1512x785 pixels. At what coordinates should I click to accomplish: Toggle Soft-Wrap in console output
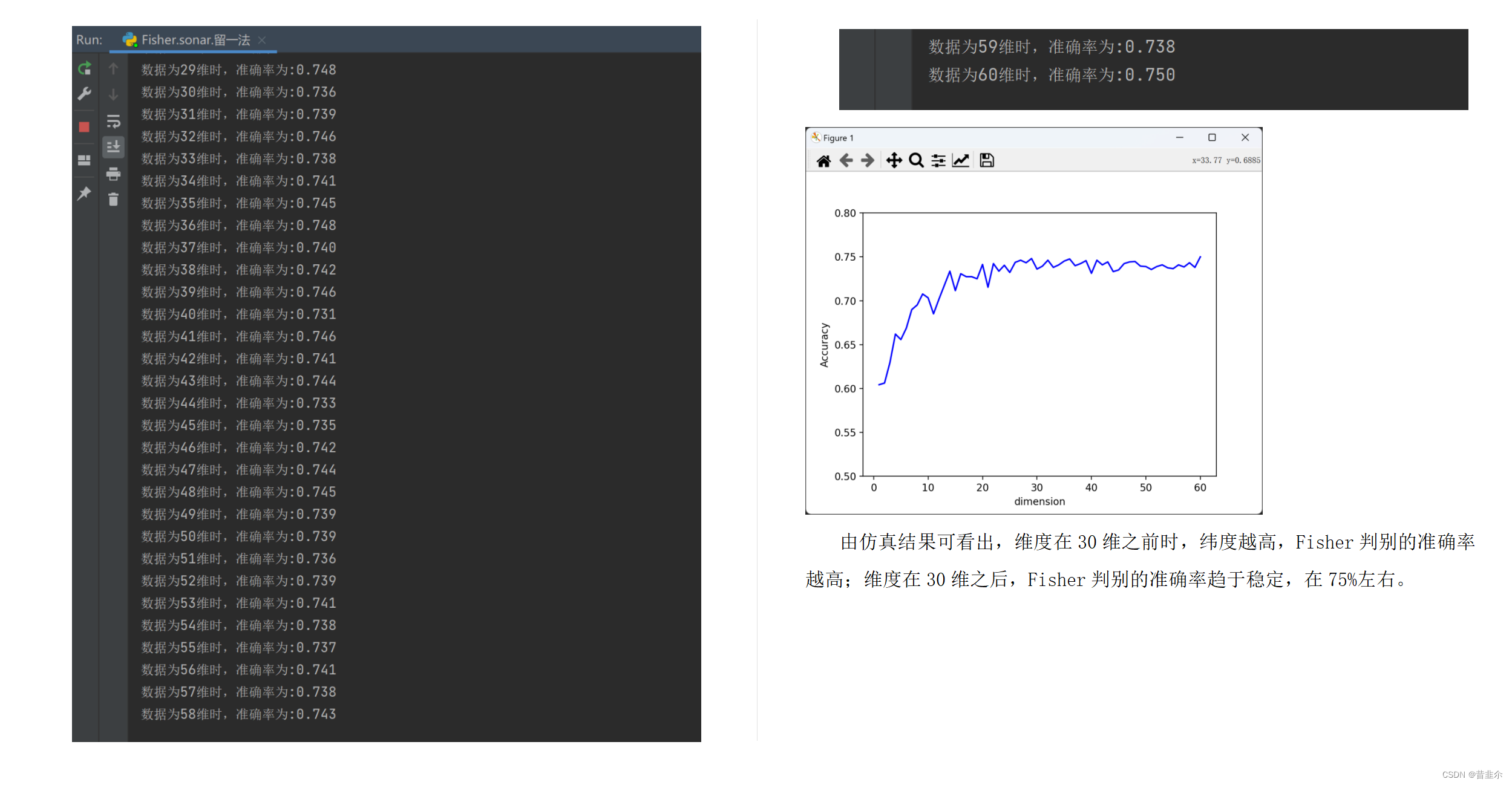(113, 122)
